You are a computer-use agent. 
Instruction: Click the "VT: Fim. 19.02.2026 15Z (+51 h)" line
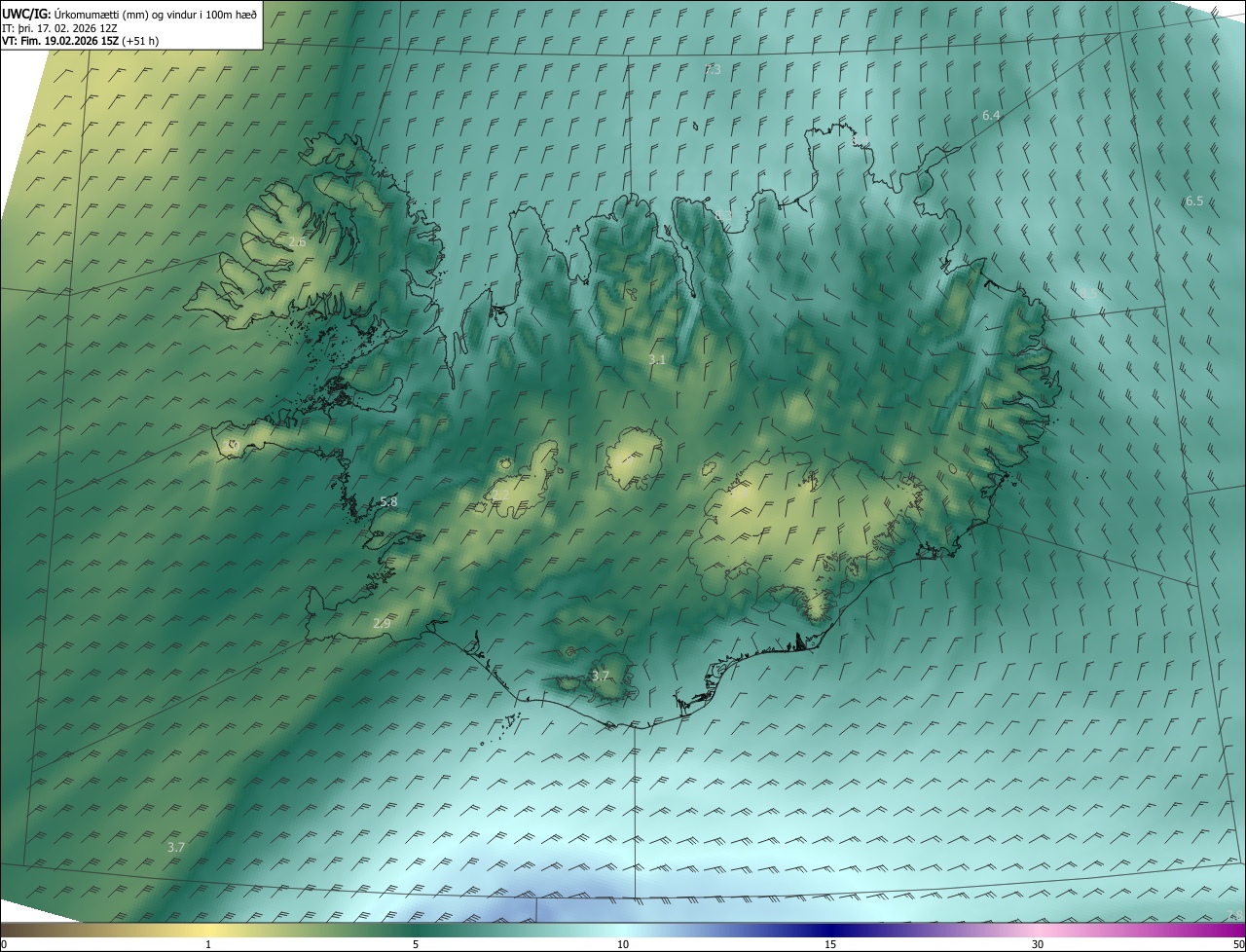(x=81, y=41)
